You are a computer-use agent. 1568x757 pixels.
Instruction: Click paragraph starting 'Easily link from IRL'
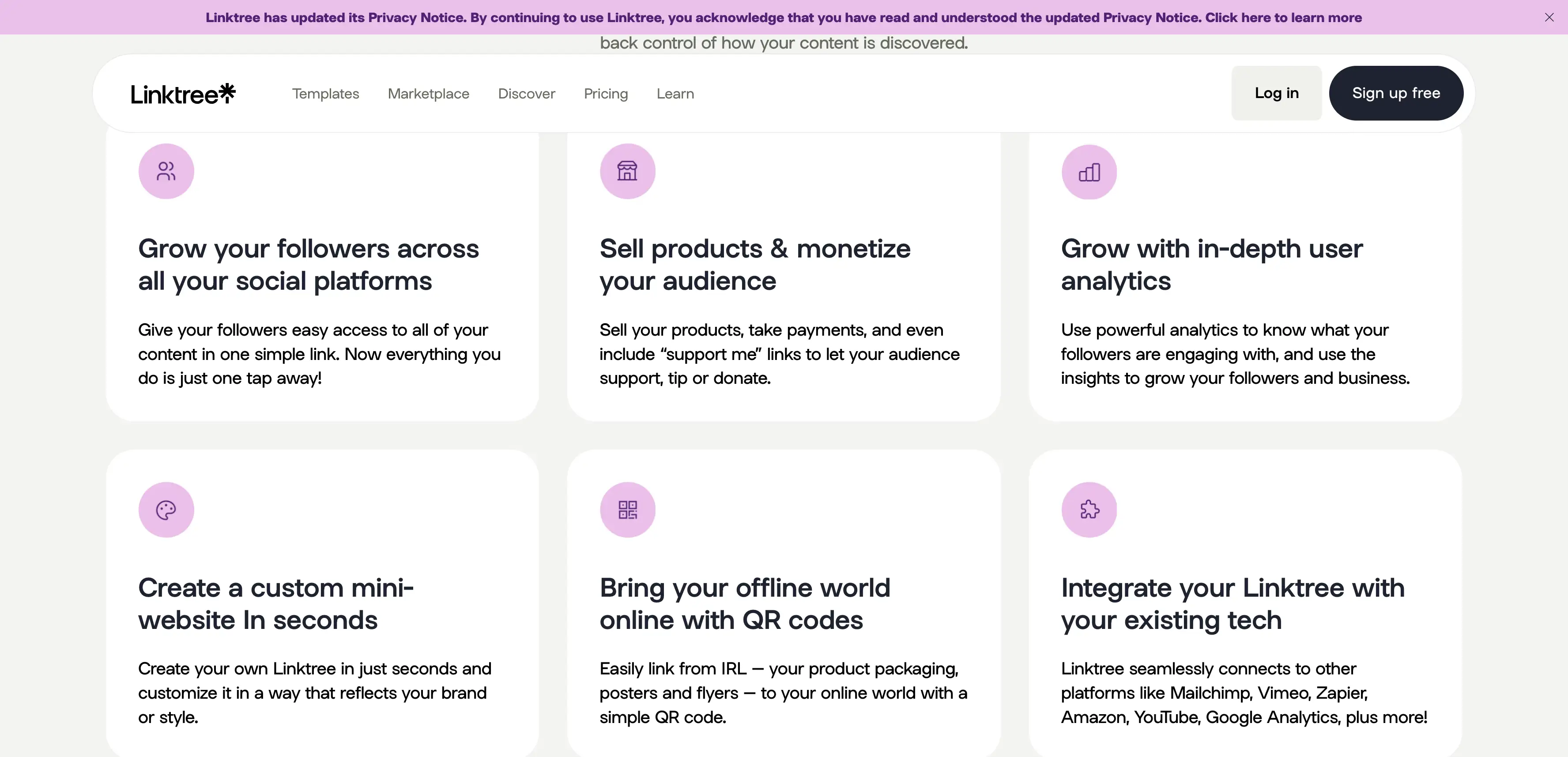[784, 693]
